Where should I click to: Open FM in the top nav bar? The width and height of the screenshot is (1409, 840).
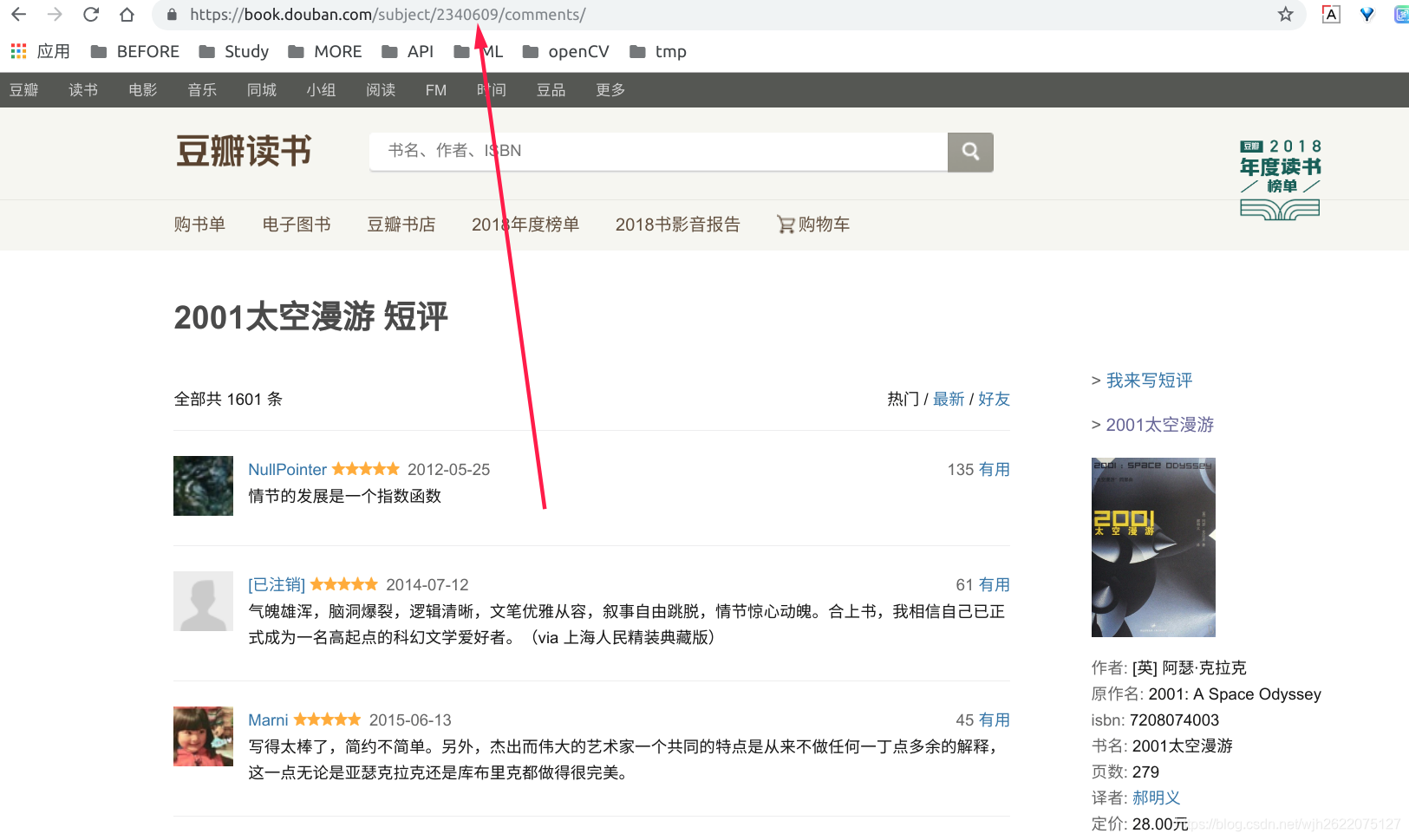pos(436,90)
